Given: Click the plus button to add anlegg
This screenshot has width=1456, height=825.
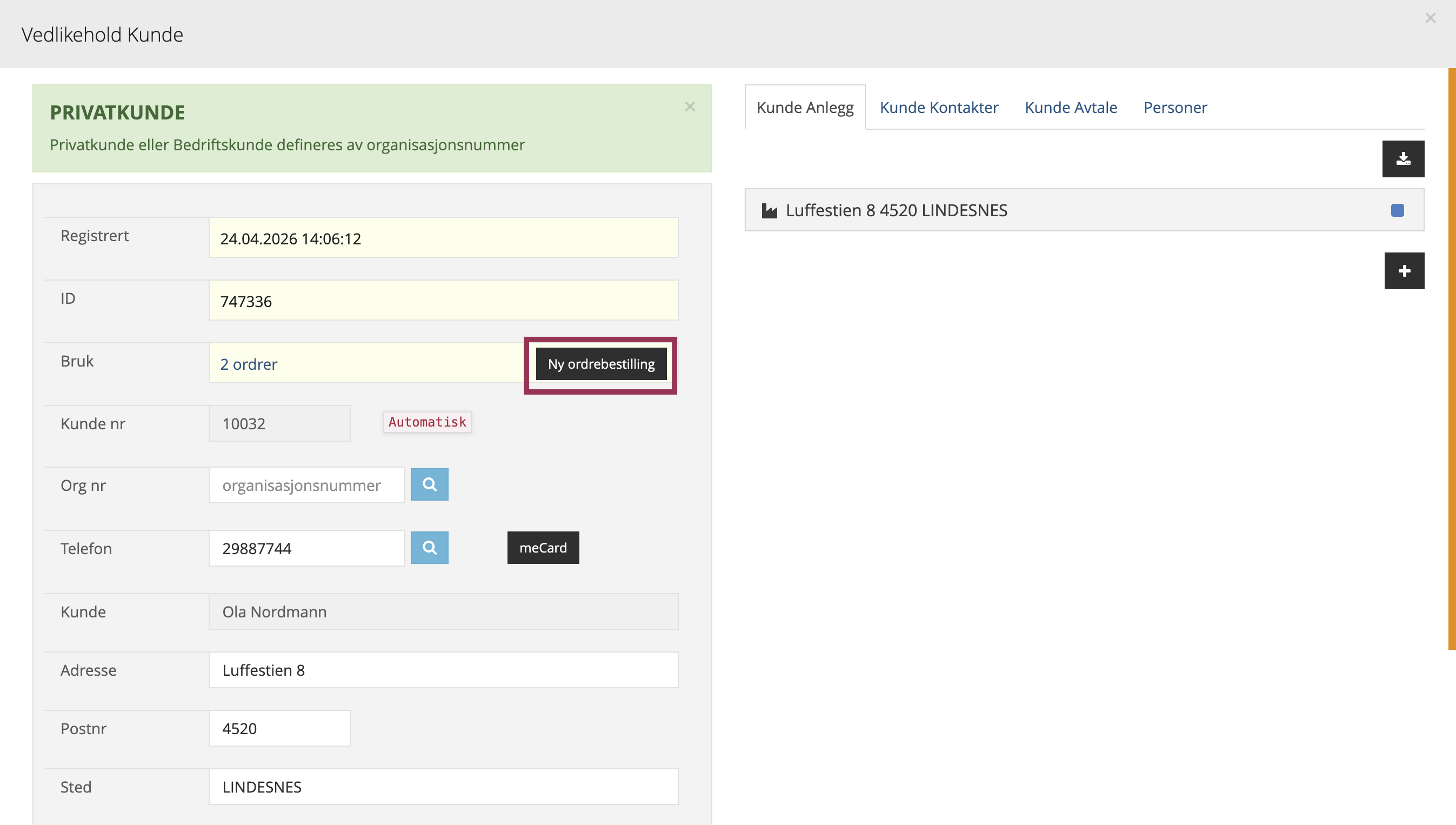Looking at the screenshot, I should coord(1404,271).
